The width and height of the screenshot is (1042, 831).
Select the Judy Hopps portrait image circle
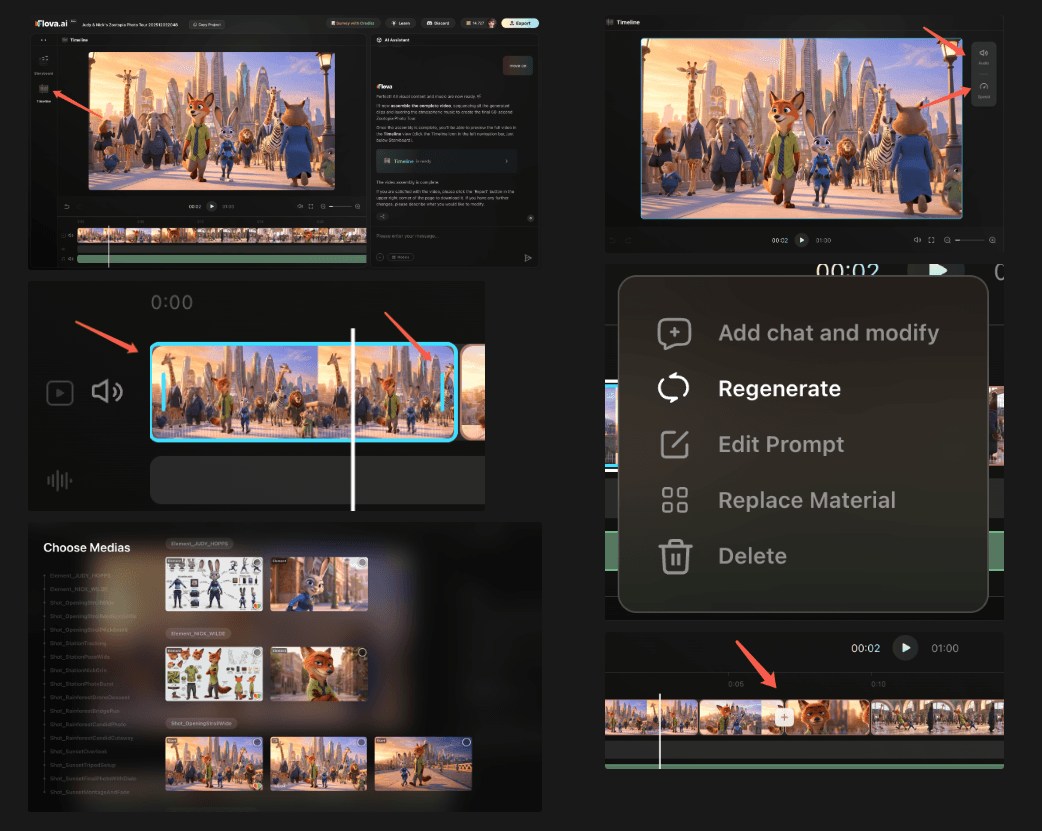click(362, 564)
